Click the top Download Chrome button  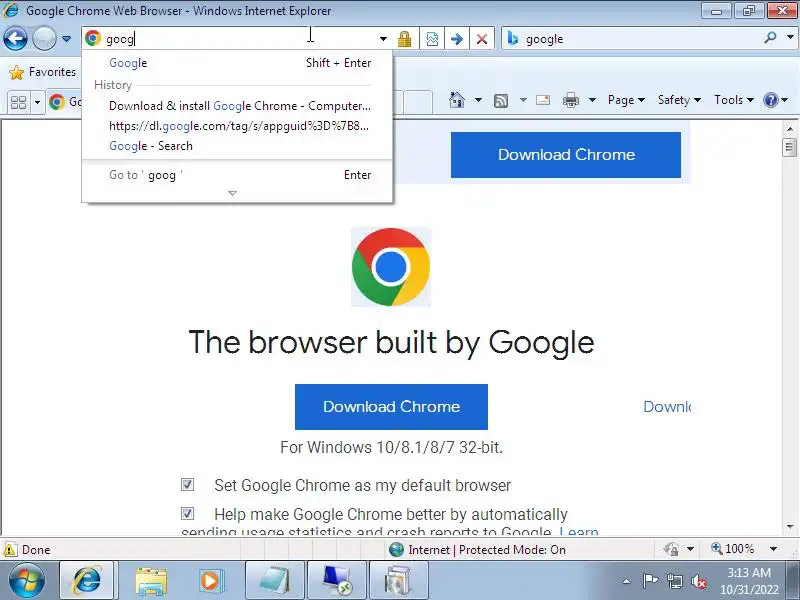(566, 155)
